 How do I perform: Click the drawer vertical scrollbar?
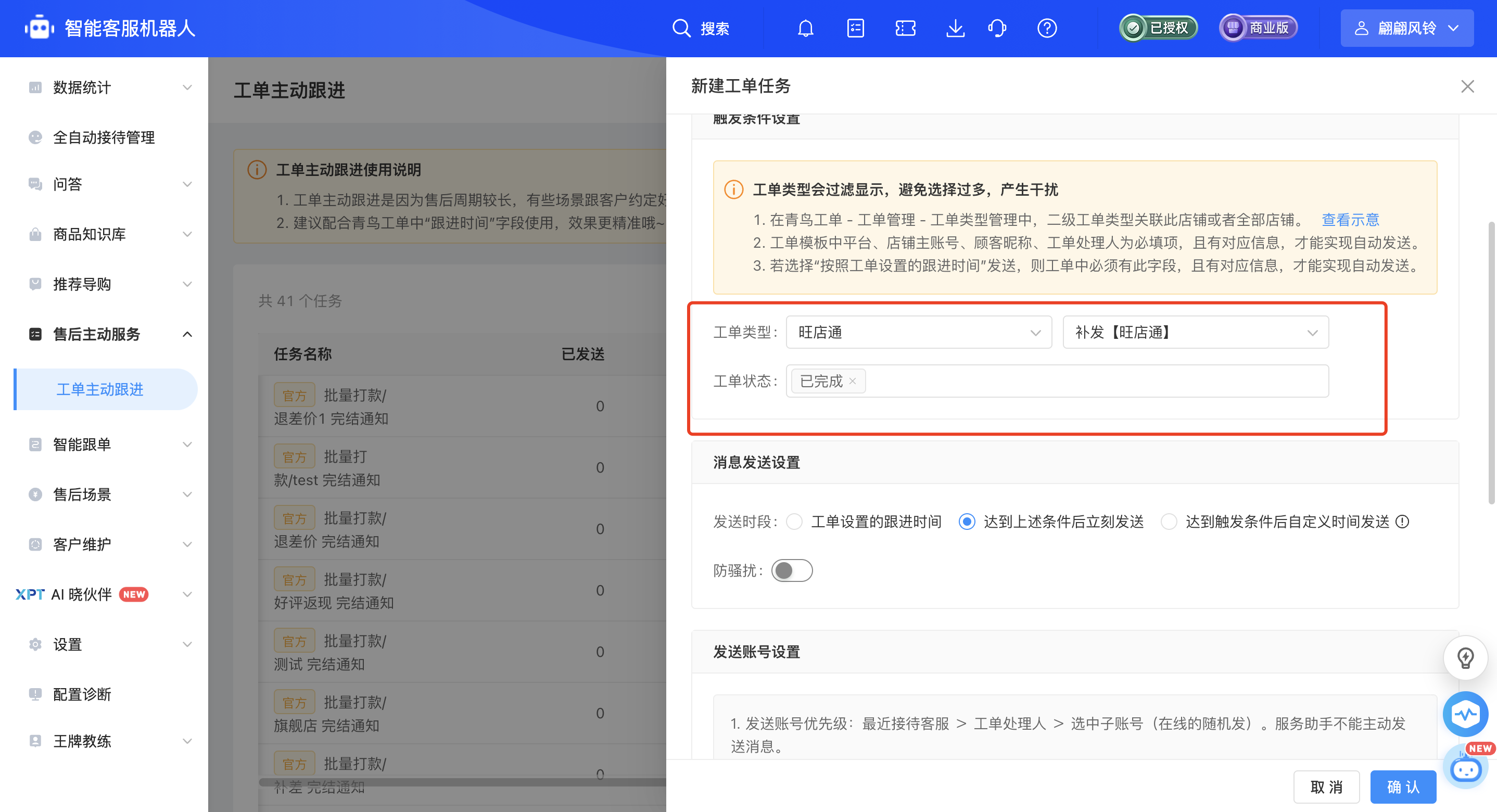pyautogui.click(x=1491, y=363)
